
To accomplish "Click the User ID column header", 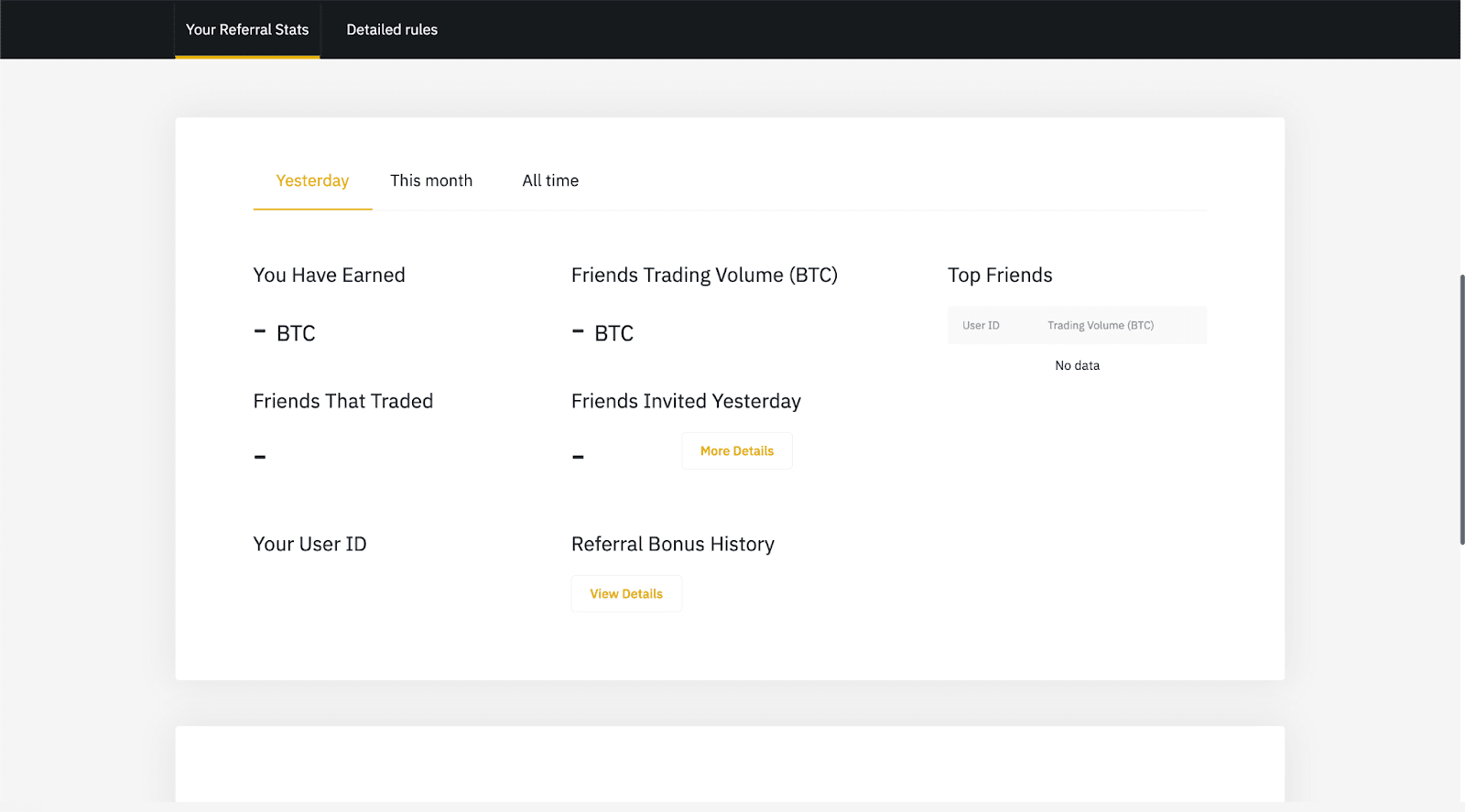I will 981,326.
